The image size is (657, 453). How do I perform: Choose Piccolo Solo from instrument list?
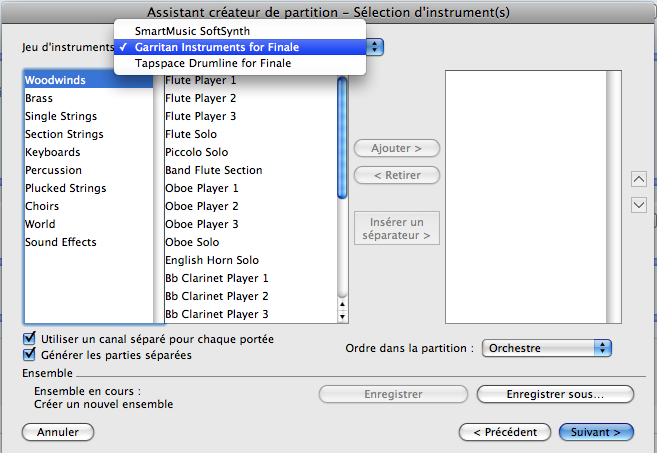tap(196, 152)
